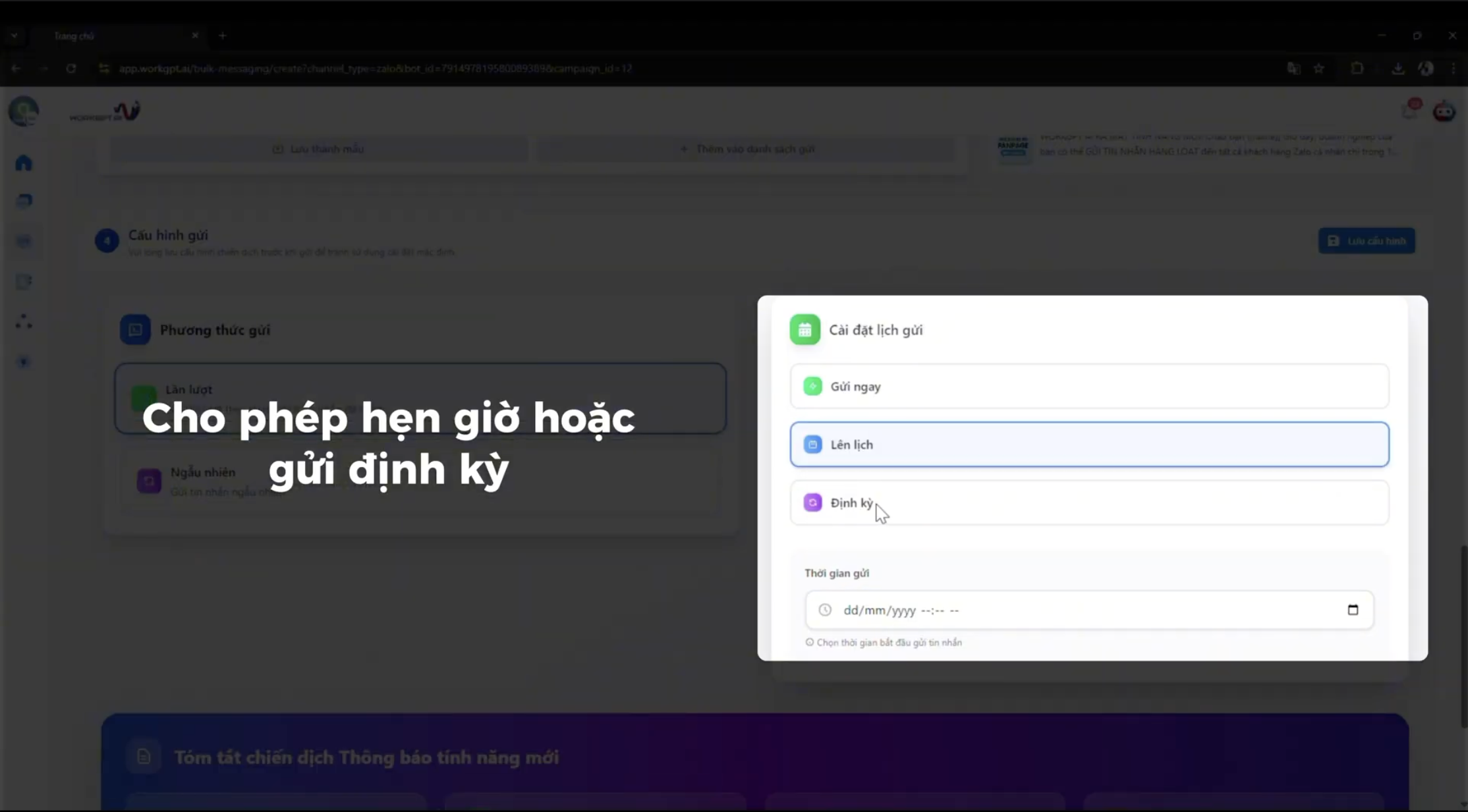The image size is (1468, 812).
Task: Select the Lần lượt sending method
Action: (420, 398)
